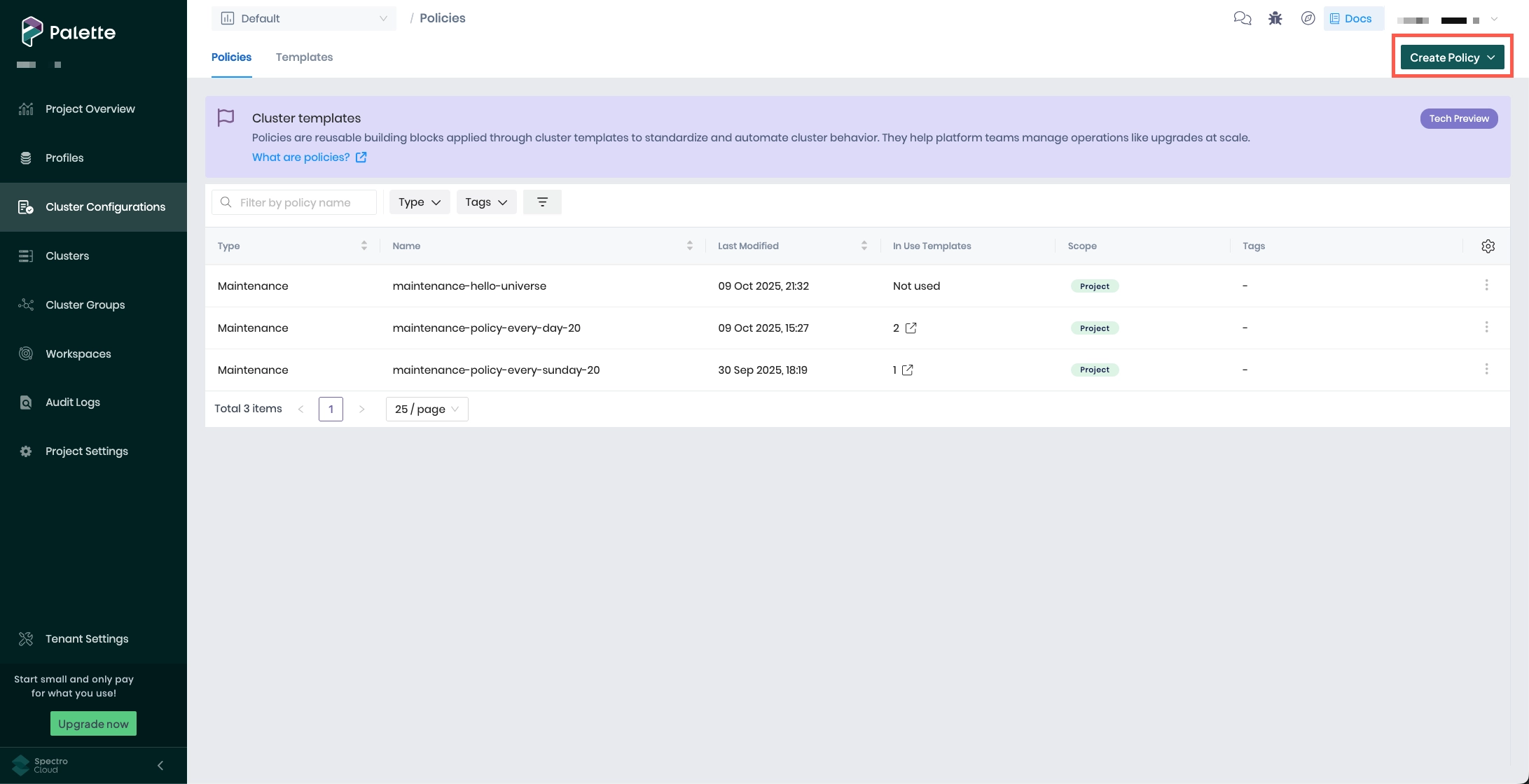
Task: Toggle sort on the Type column
Action: pos(364,245)
